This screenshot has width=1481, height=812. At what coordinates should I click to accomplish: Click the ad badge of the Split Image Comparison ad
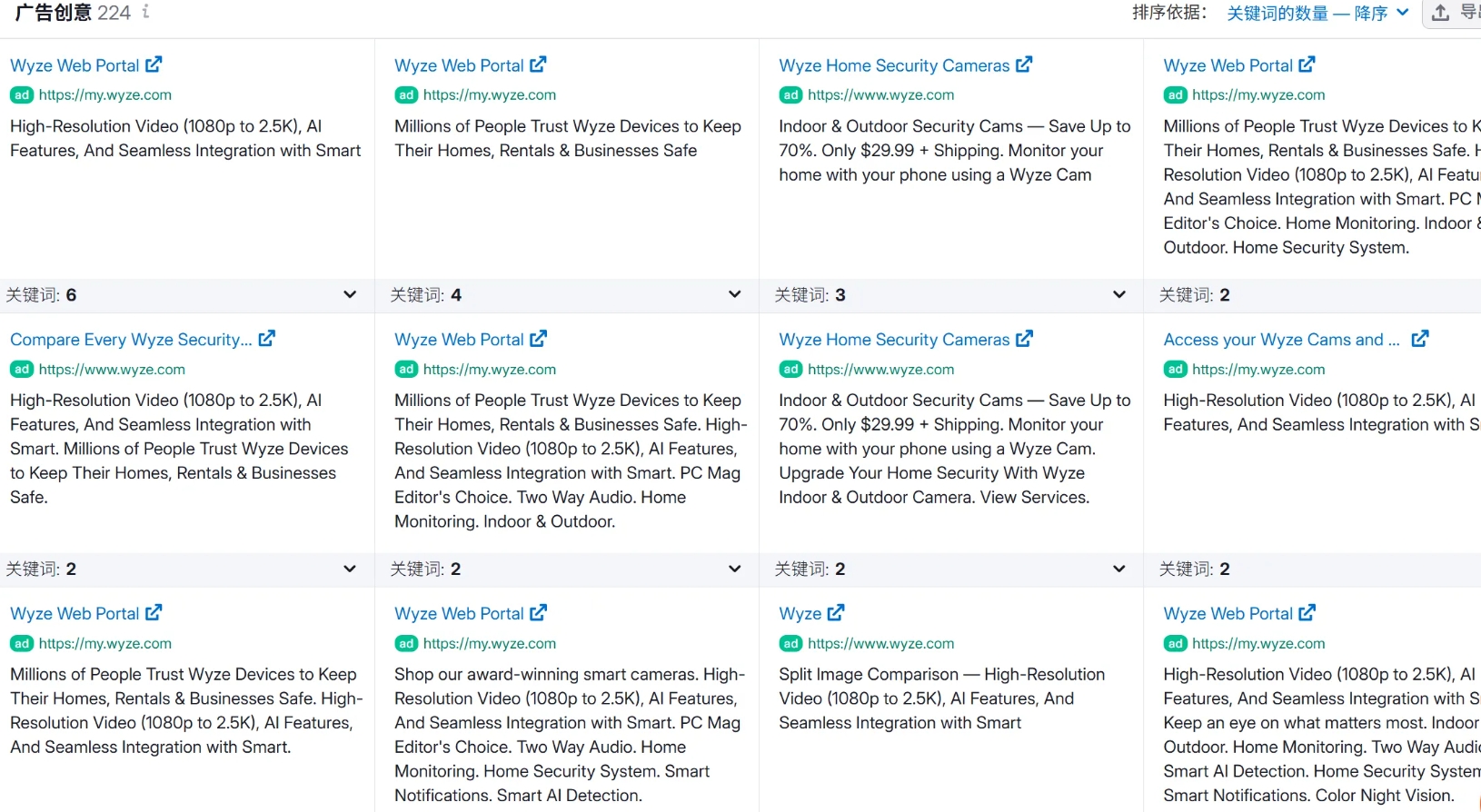pyautogui.click(x=791, y=644)
